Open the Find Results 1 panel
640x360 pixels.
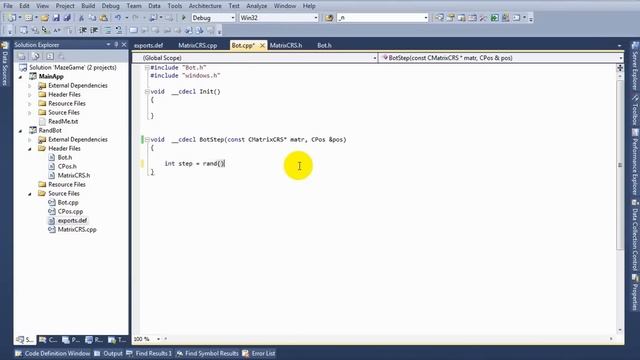149,353
